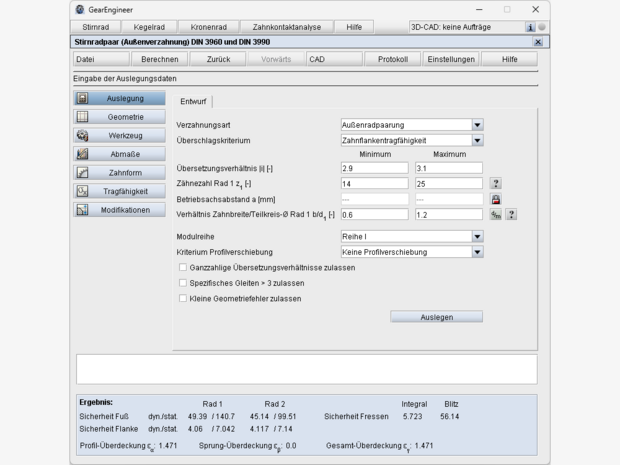This screenshot has height=465, width=620.
Task: Enable Ganzzahlige Übersetzungsverhältnisse zulassen
Action: 183,268
